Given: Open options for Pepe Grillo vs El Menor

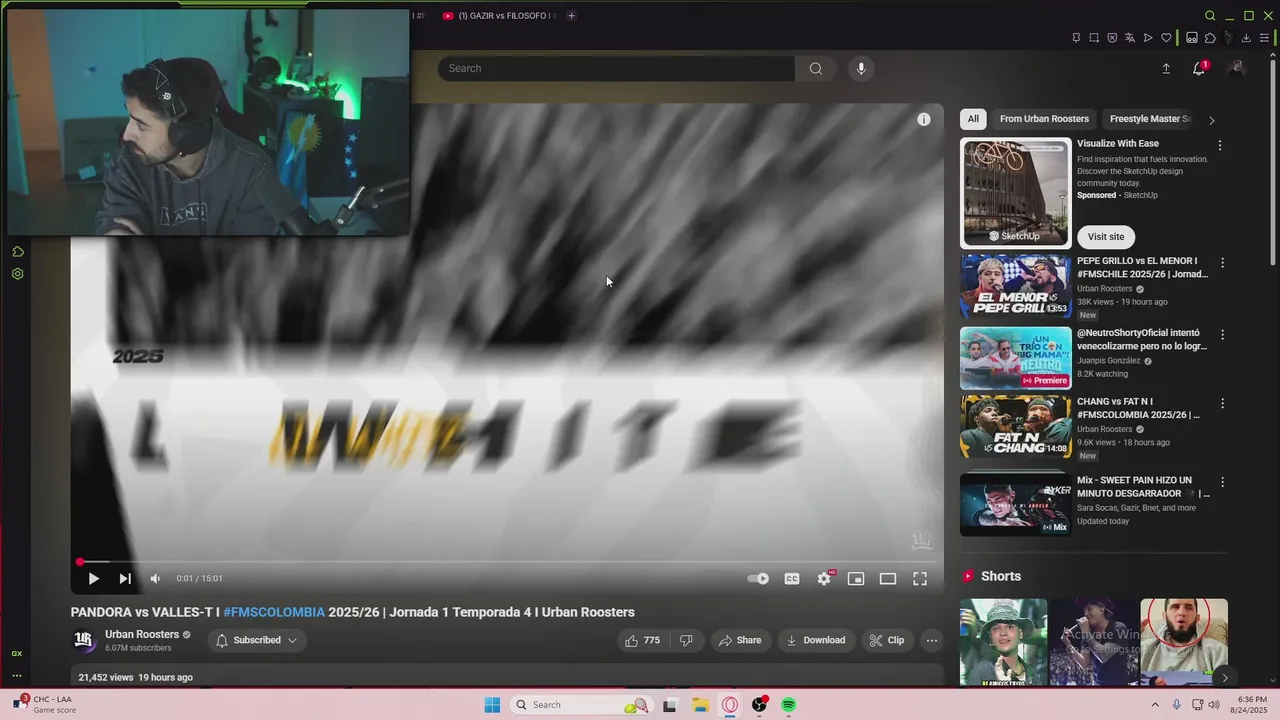Looking at the screenshot, I should pyautogui.click(x=1222, y=263).
